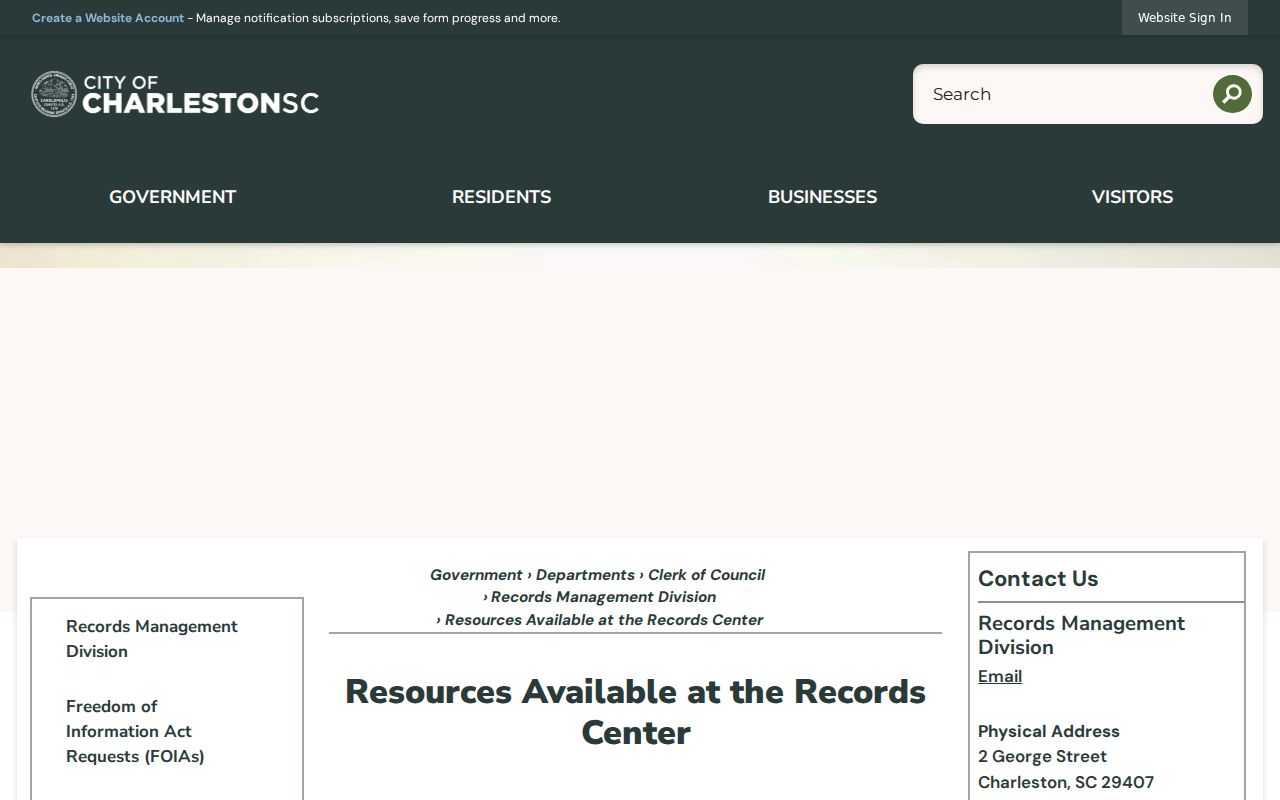This screenshot has width=1280, height=800.
Task: Open Resources Available at the Records Center breadcrumb
Action: pyautogui.click(x=604, y=620)
